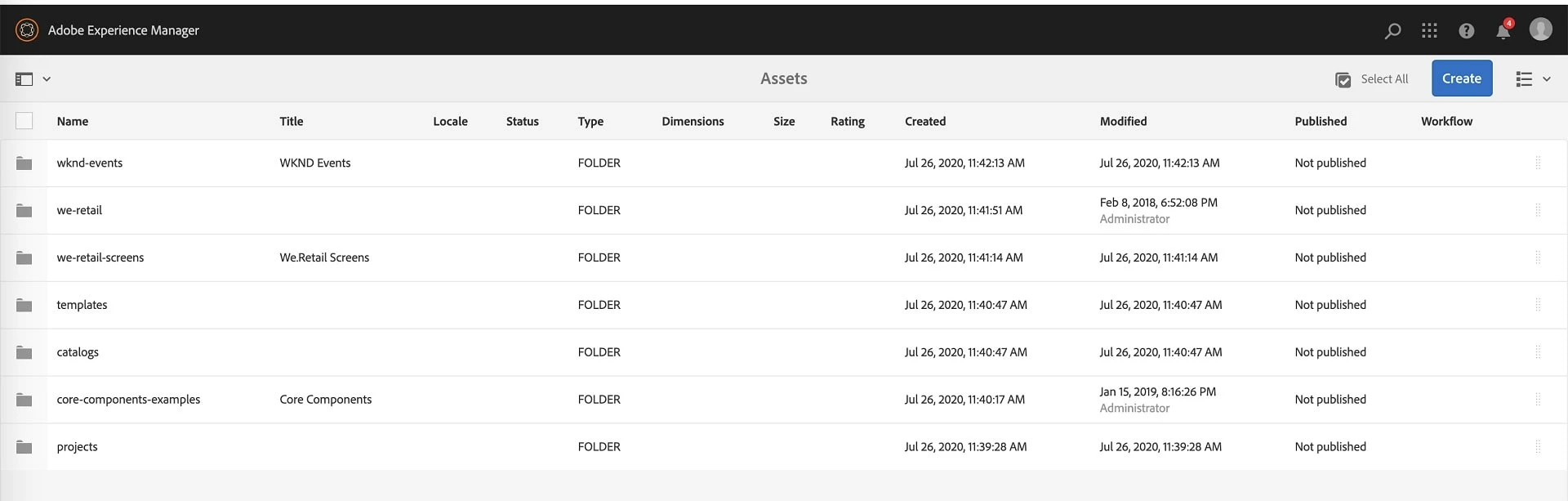Sort by the Name column header
The height and width of the screenshot is (501, 1568).
(73, 121)
